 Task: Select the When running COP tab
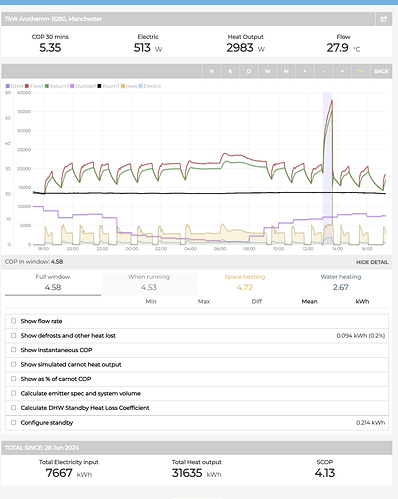(x=149, y=283)
